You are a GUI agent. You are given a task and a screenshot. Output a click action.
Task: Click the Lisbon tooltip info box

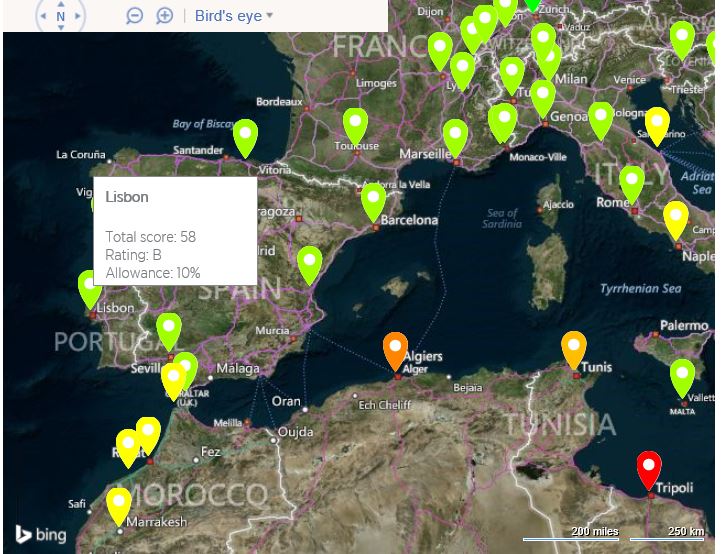[x=174, y=234]
